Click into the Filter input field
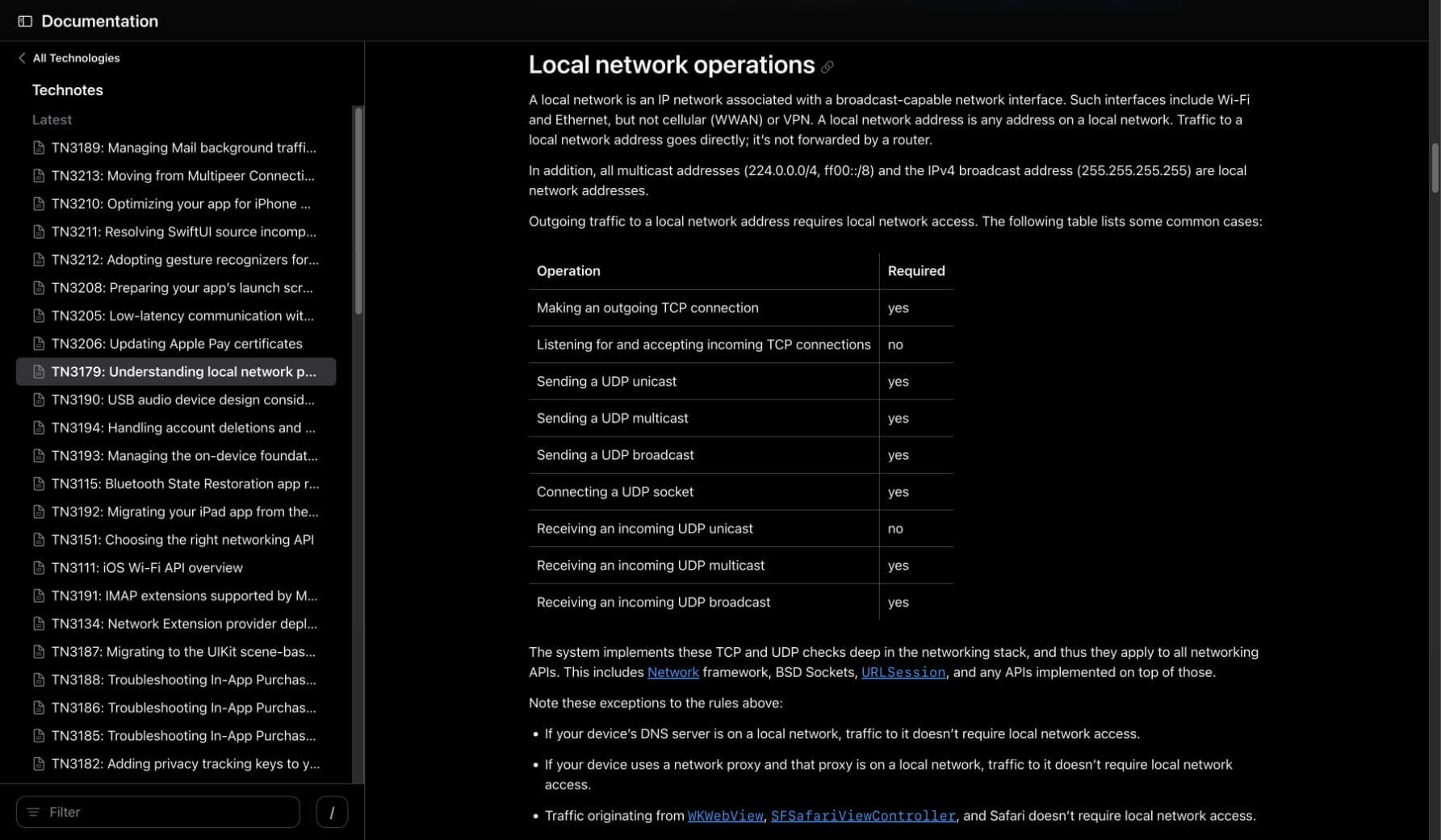Viewport: 1441px width, 840px height. tap(158, 812)
